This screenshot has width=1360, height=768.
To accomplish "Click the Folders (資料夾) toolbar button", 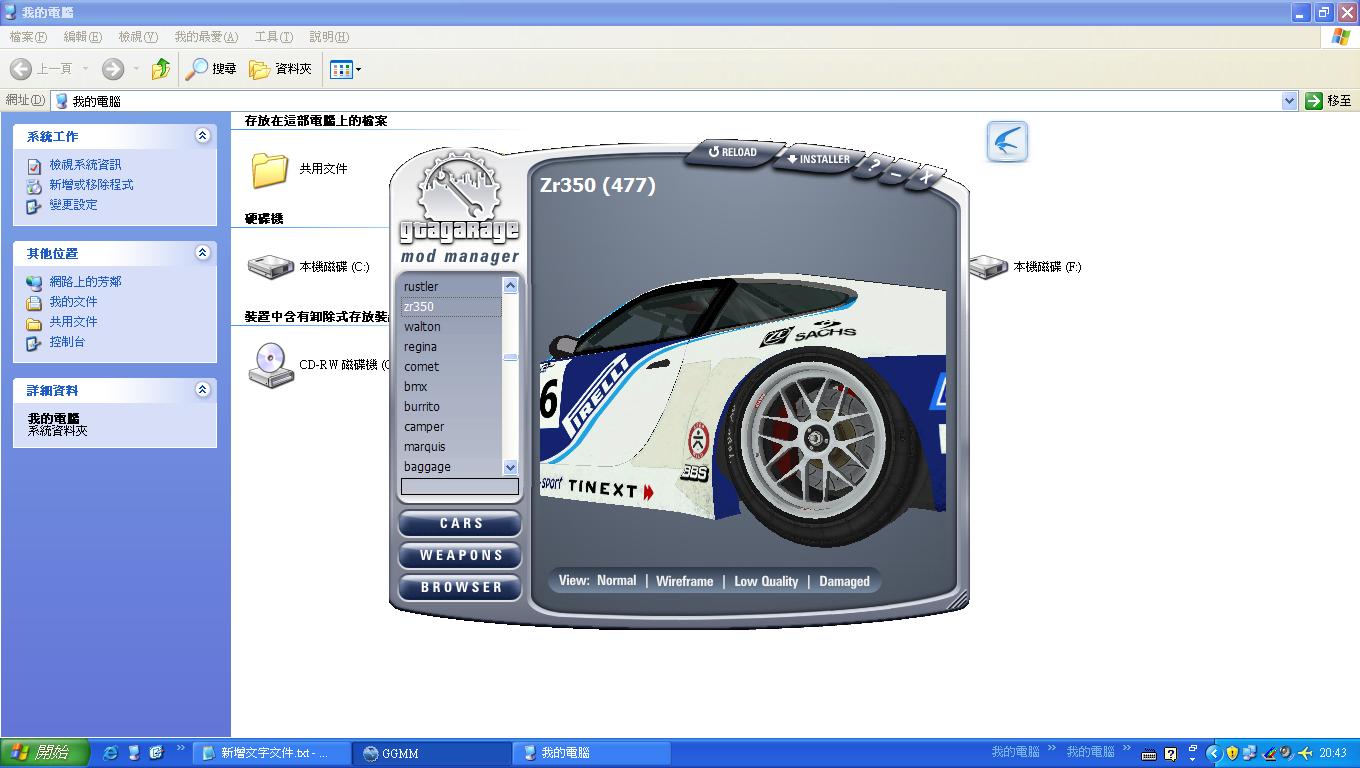I will coord(281,69).
